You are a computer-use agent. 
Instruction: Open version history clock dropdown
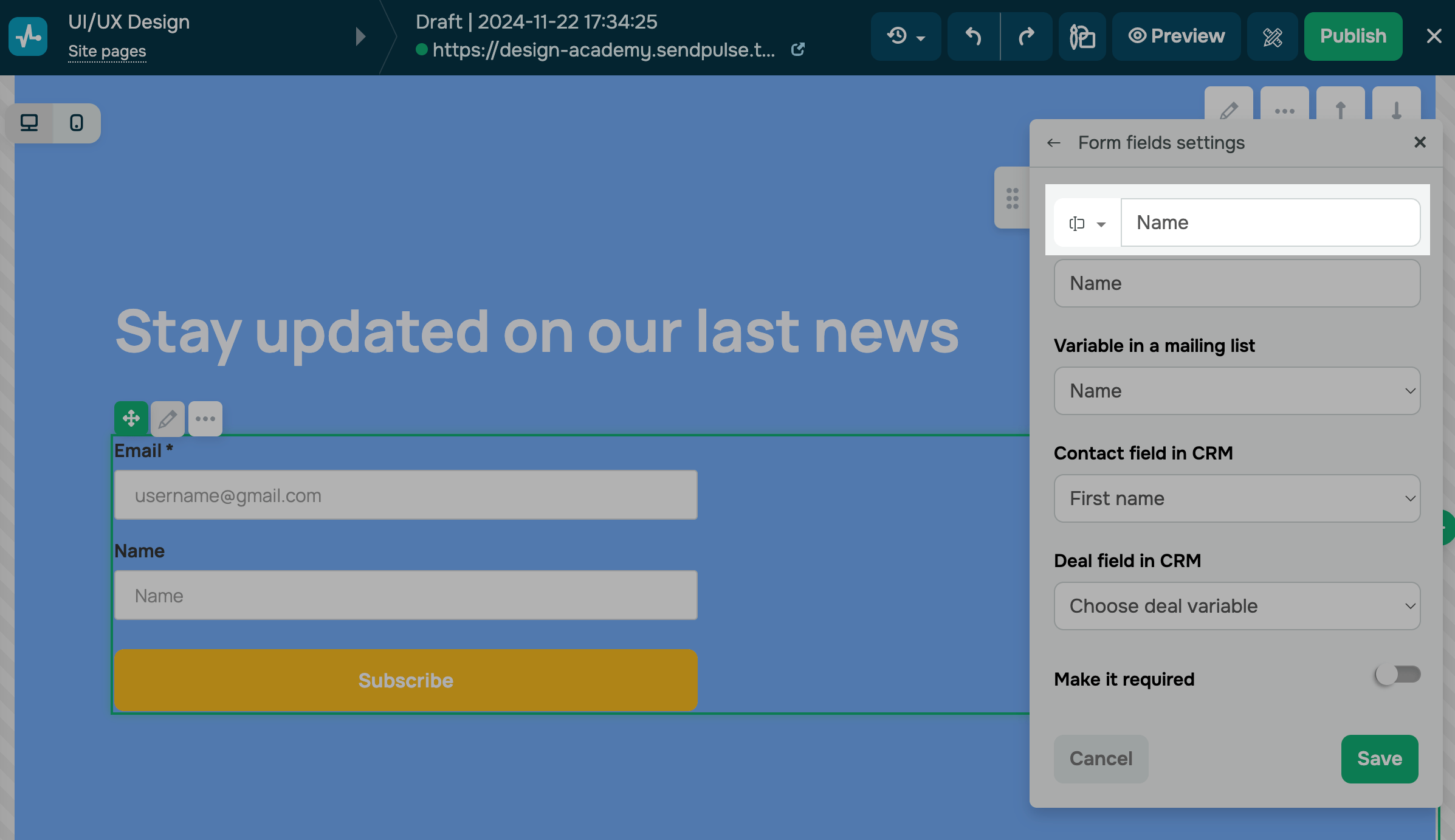coord(906,36)
